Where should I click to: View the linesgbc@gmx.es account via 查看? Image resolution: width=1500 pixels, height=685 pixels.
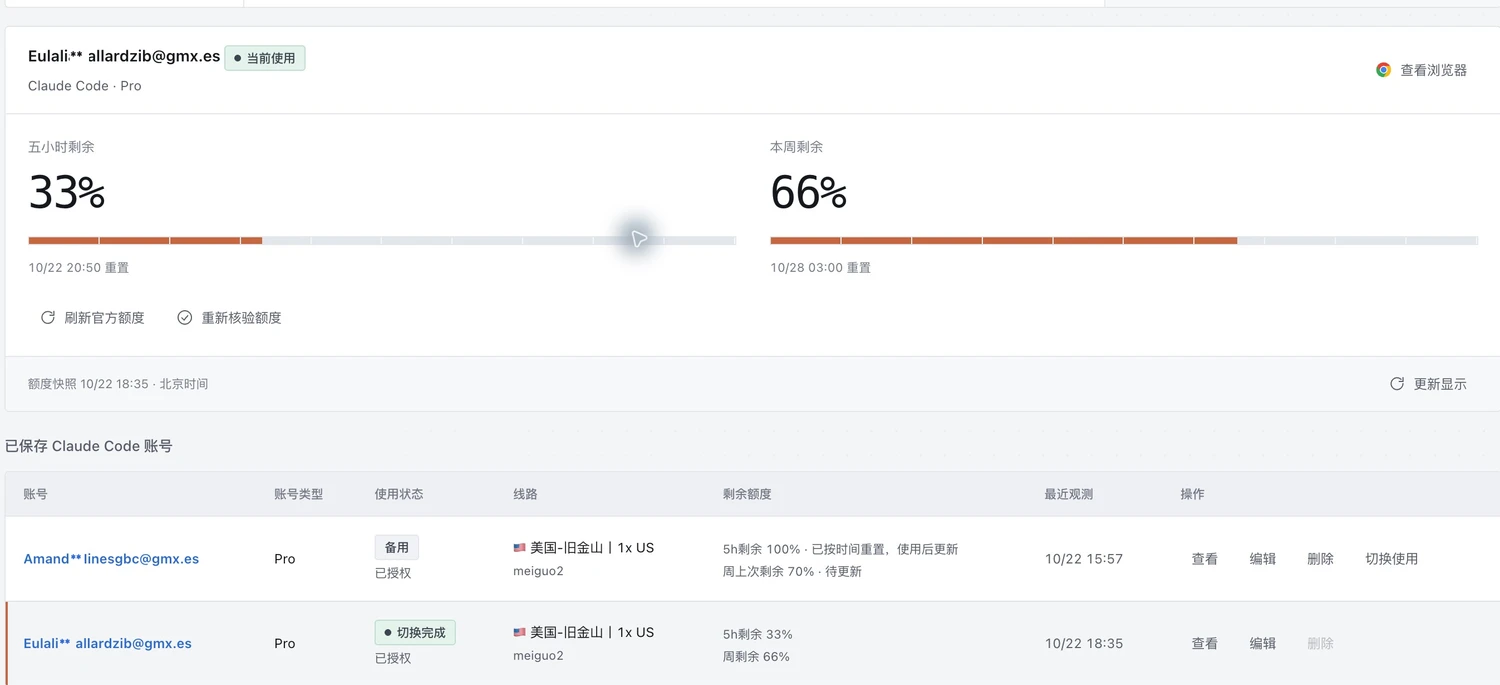[1204, 559]
